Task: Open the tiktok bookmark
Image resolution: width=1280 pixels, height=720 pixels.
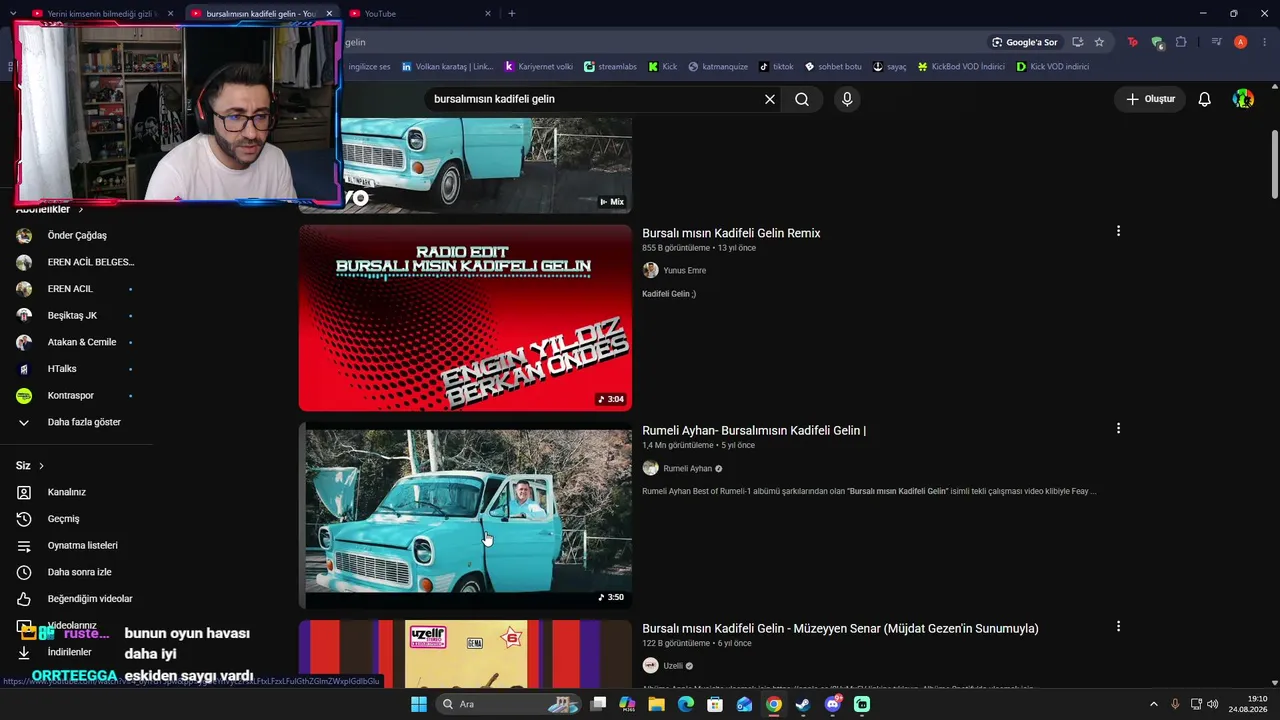Action: coord(776,67)
